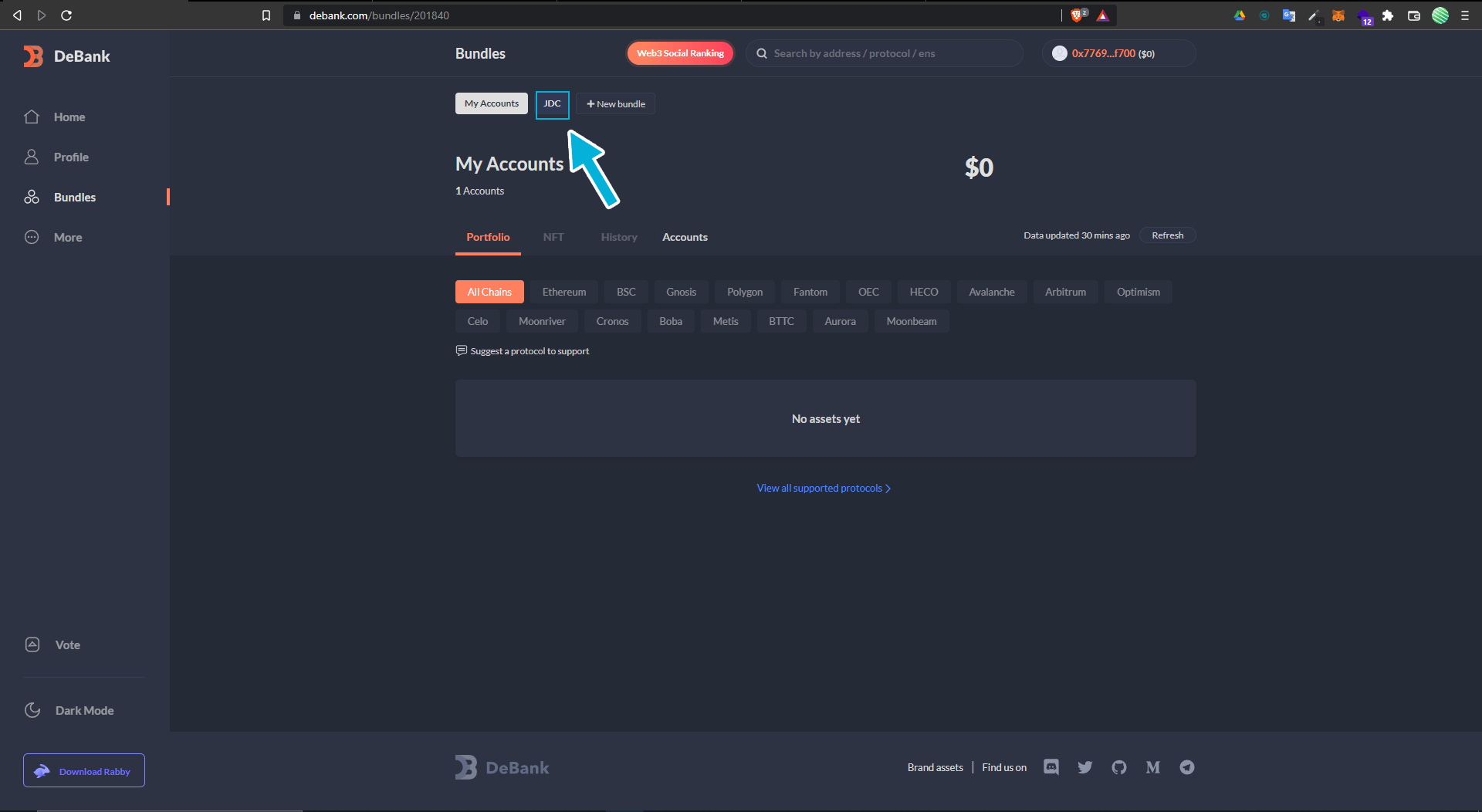Switch to the NFT tab
Image resolution: width=1482 pixels, height=812 pixels.
point(553,237)
